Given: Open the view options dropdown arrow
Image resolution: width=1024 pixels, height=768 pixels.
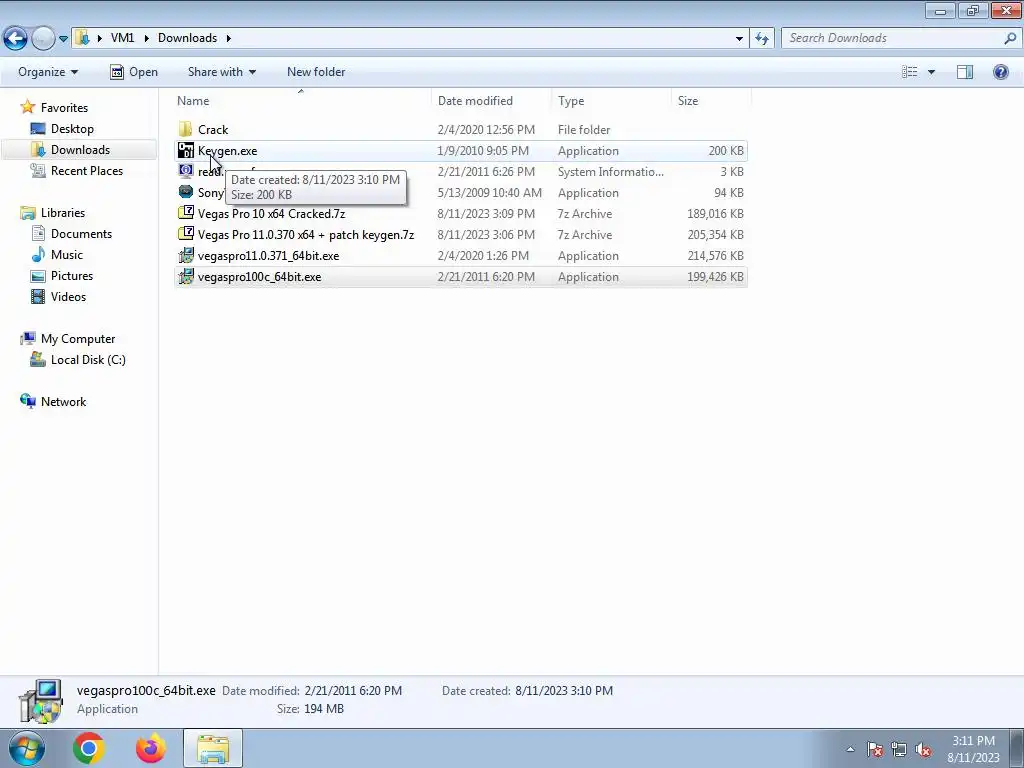Looking at the screenshot, I should [x=931, y=72].
